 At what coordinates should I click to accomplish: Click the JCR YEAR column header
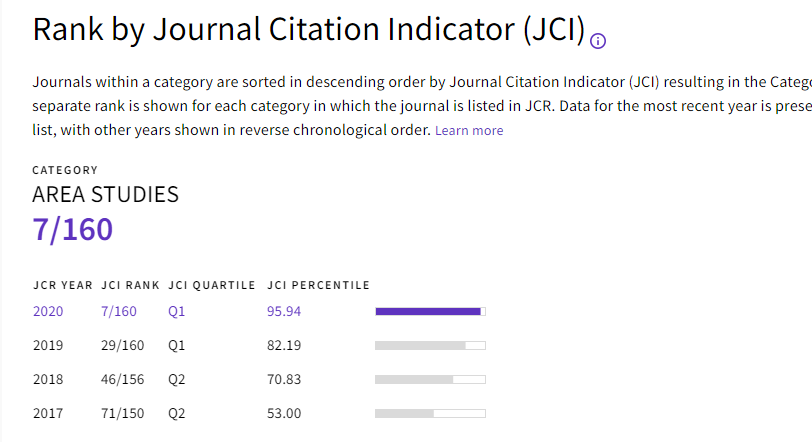point(63,285)
